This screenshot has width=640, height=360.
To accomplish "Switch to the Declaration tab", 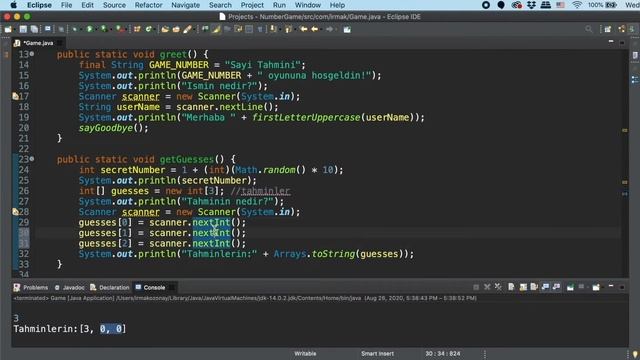I will point(109,287).
